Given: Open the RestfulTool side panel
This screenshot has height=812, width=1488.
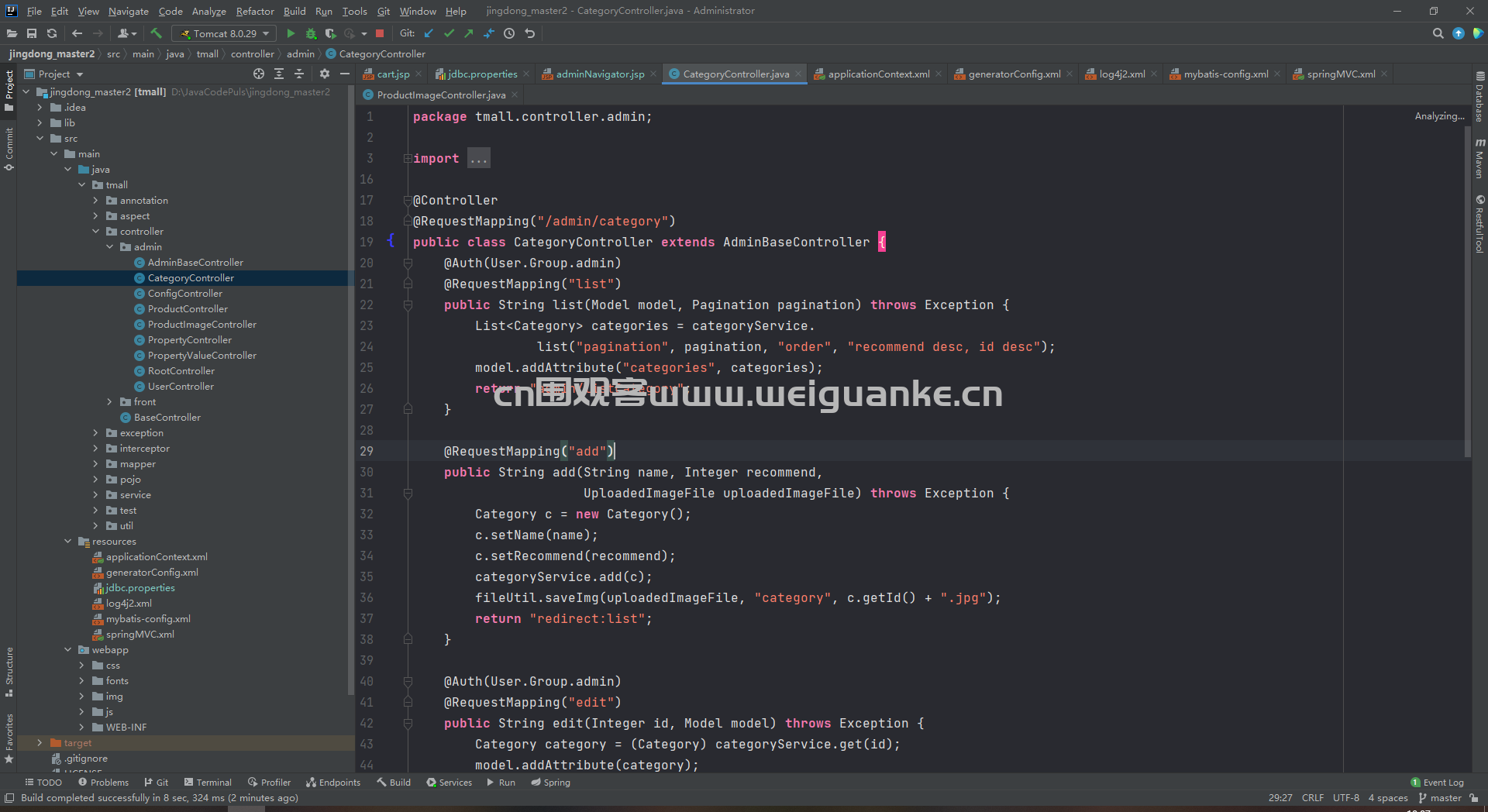Looking at the screenshot, I should [x=1479, y=224].
